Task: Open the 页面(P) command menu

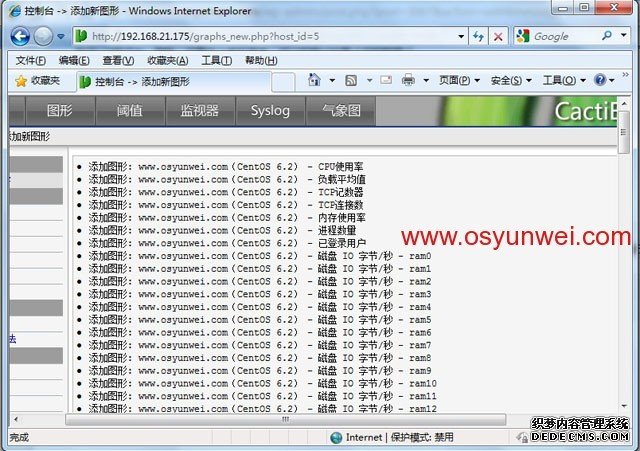Action: pyautogui.click(x=459, y=80)
